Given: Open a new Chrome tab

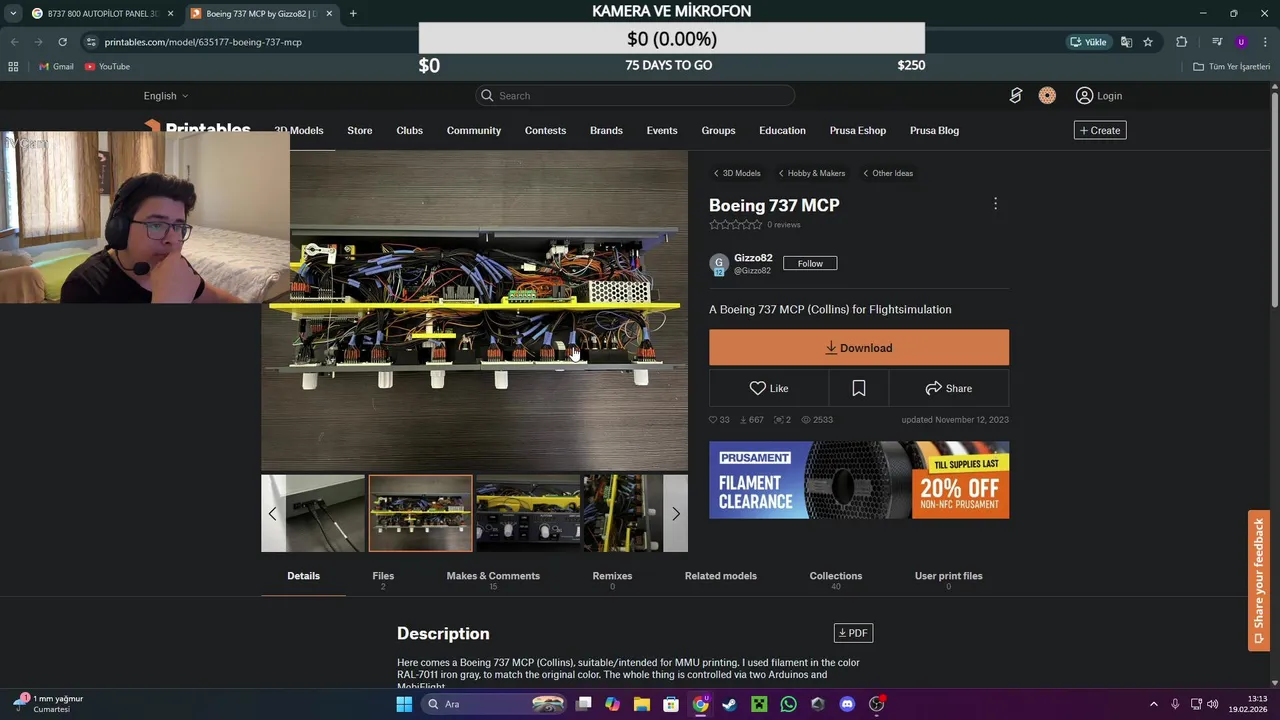Looking at the screenshot, I should 353,14.
